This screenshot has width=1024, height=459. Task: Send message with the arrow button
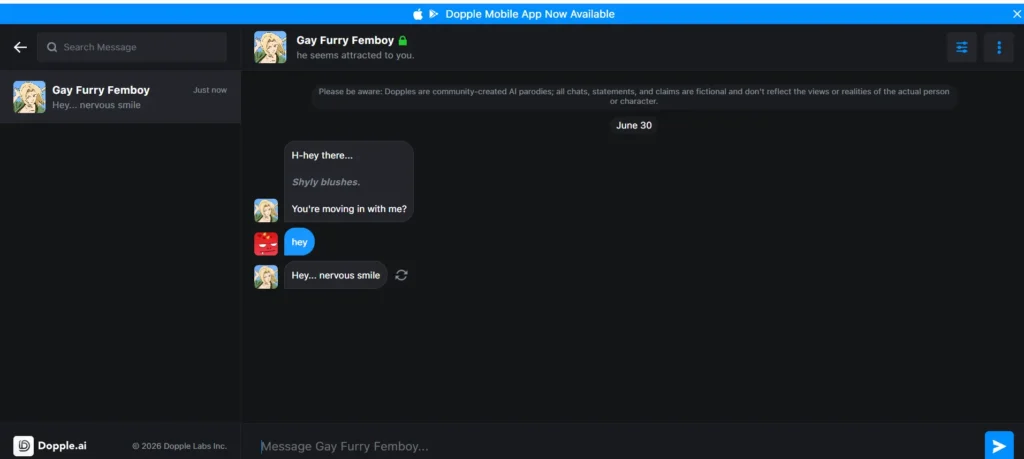pyautogui.click(x=999, y=445)
